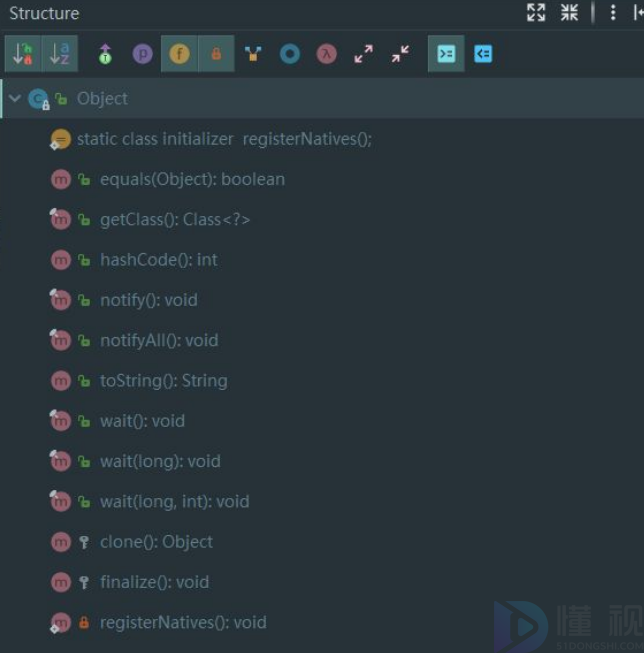Viewport: 644px width, 653px height.
Task: Click the method icon beside notifyAll()
Action: point(61,340)
